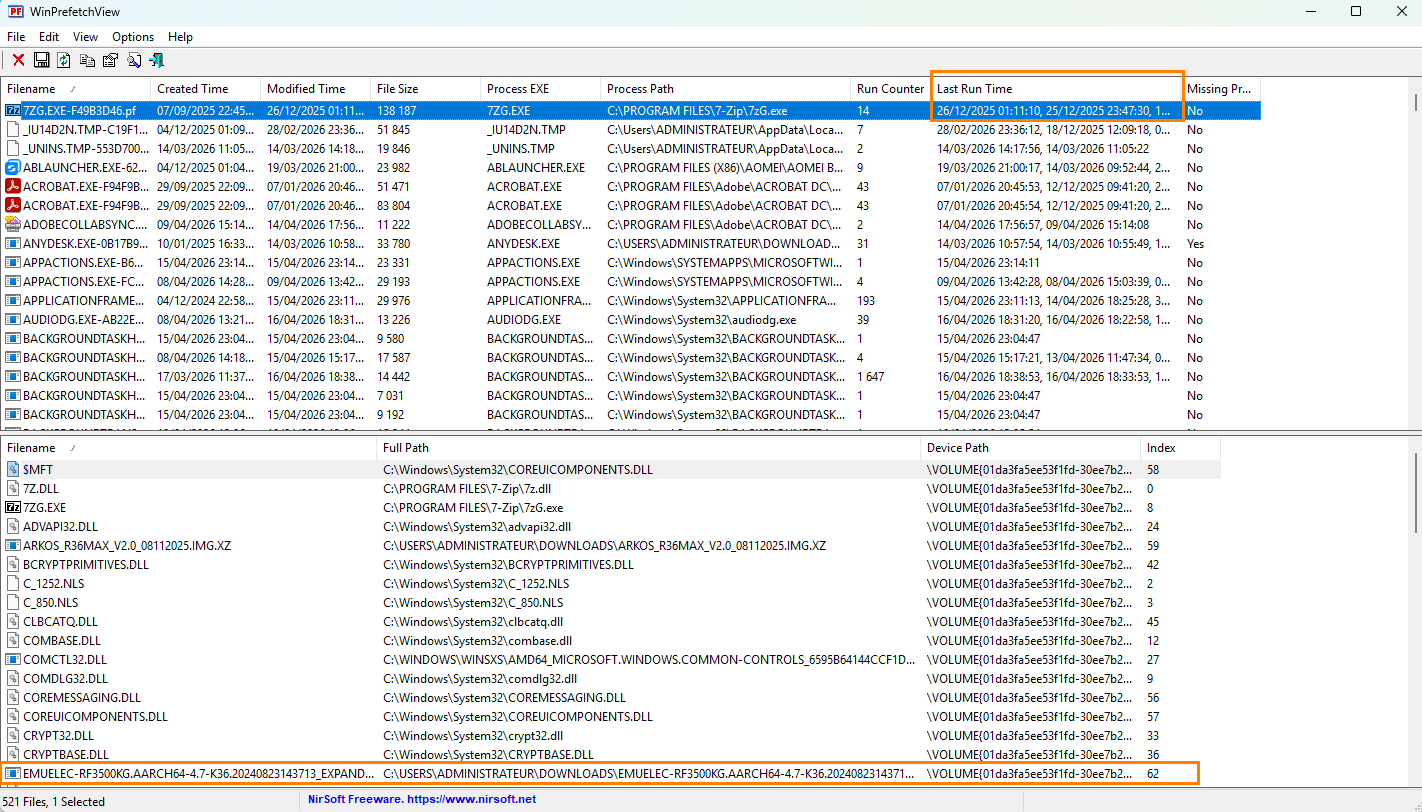The width and height of the screenshot is (1422, 812).
Task: Sort by Process Path column header
Action: click(x=725, y=89)
